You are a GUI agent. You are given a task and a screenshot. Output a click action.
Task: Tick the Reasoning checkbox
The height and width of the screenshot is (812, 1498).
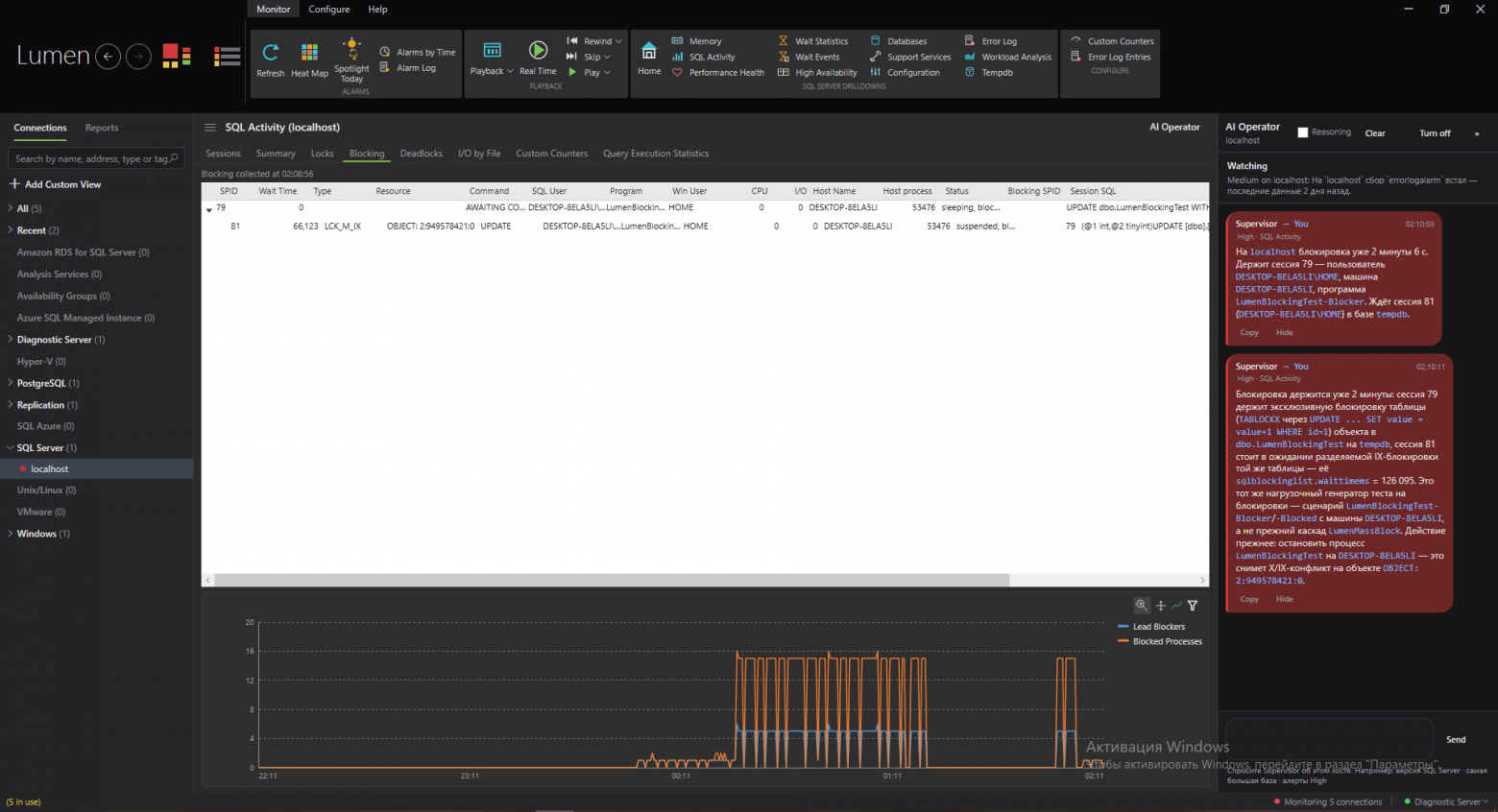(x=1303, y=132)
